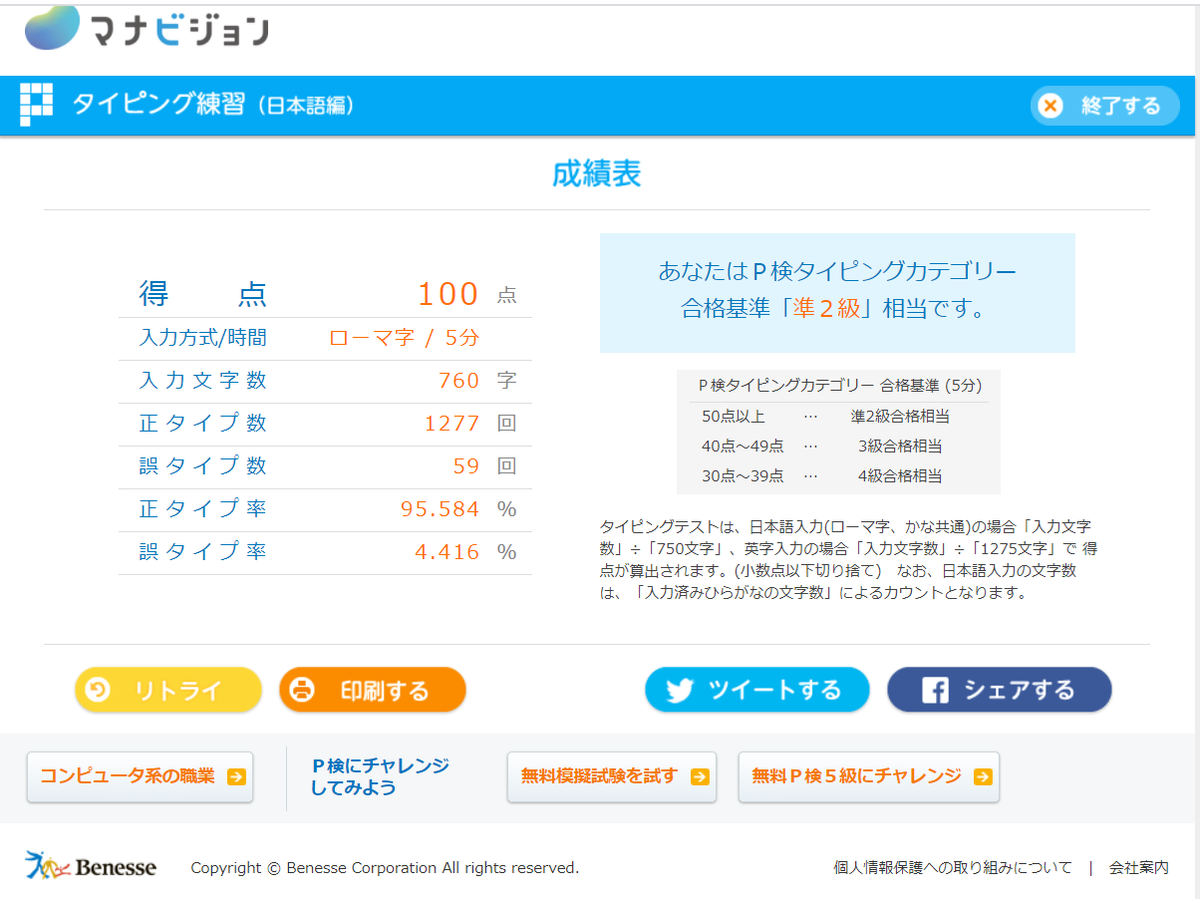Retry the test with リトライ
This screenshot has width=1200, height=899.
tap(168, 690)
